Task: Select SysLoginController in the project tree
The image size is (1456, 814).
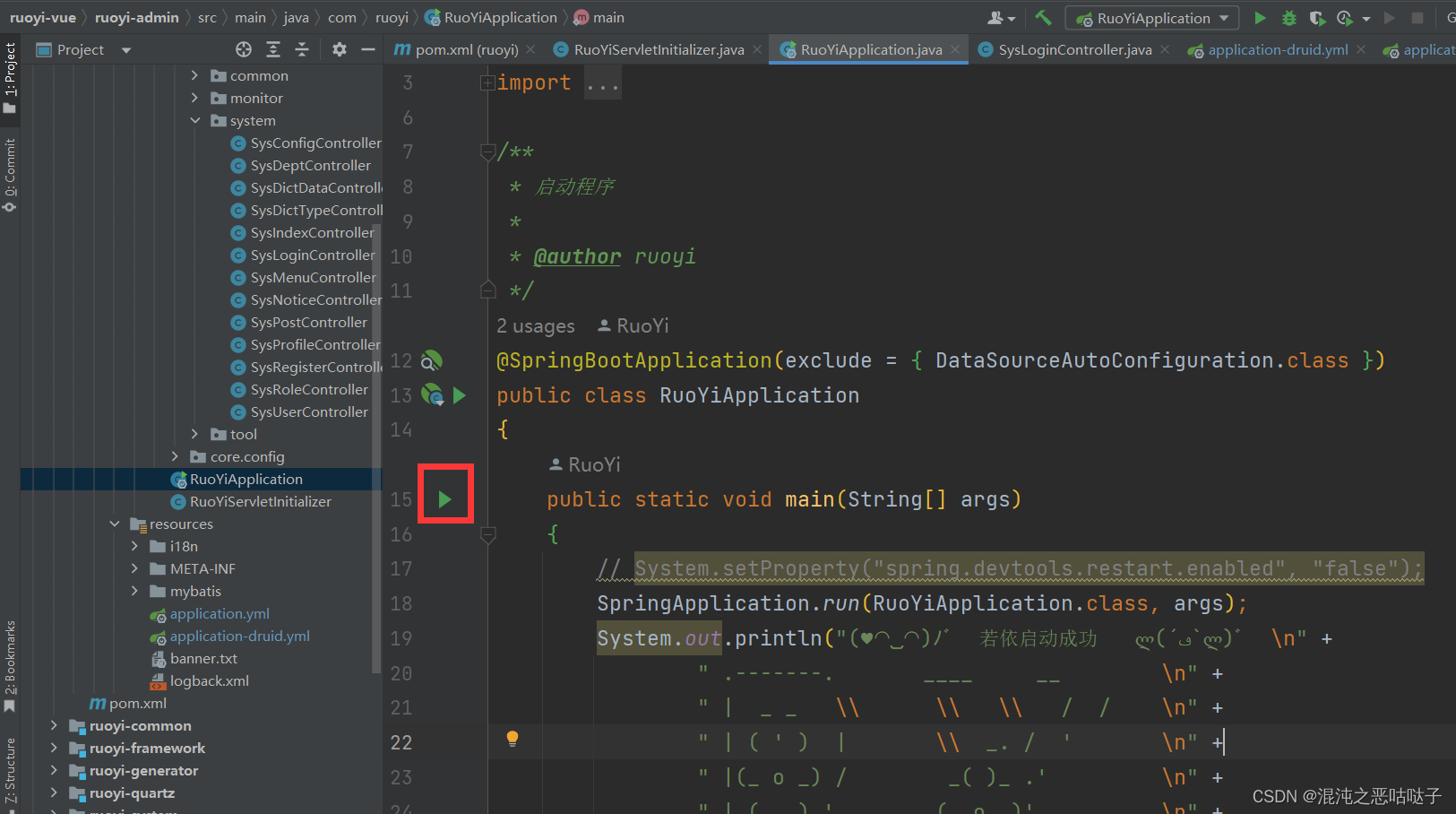Action: point(313,255)
